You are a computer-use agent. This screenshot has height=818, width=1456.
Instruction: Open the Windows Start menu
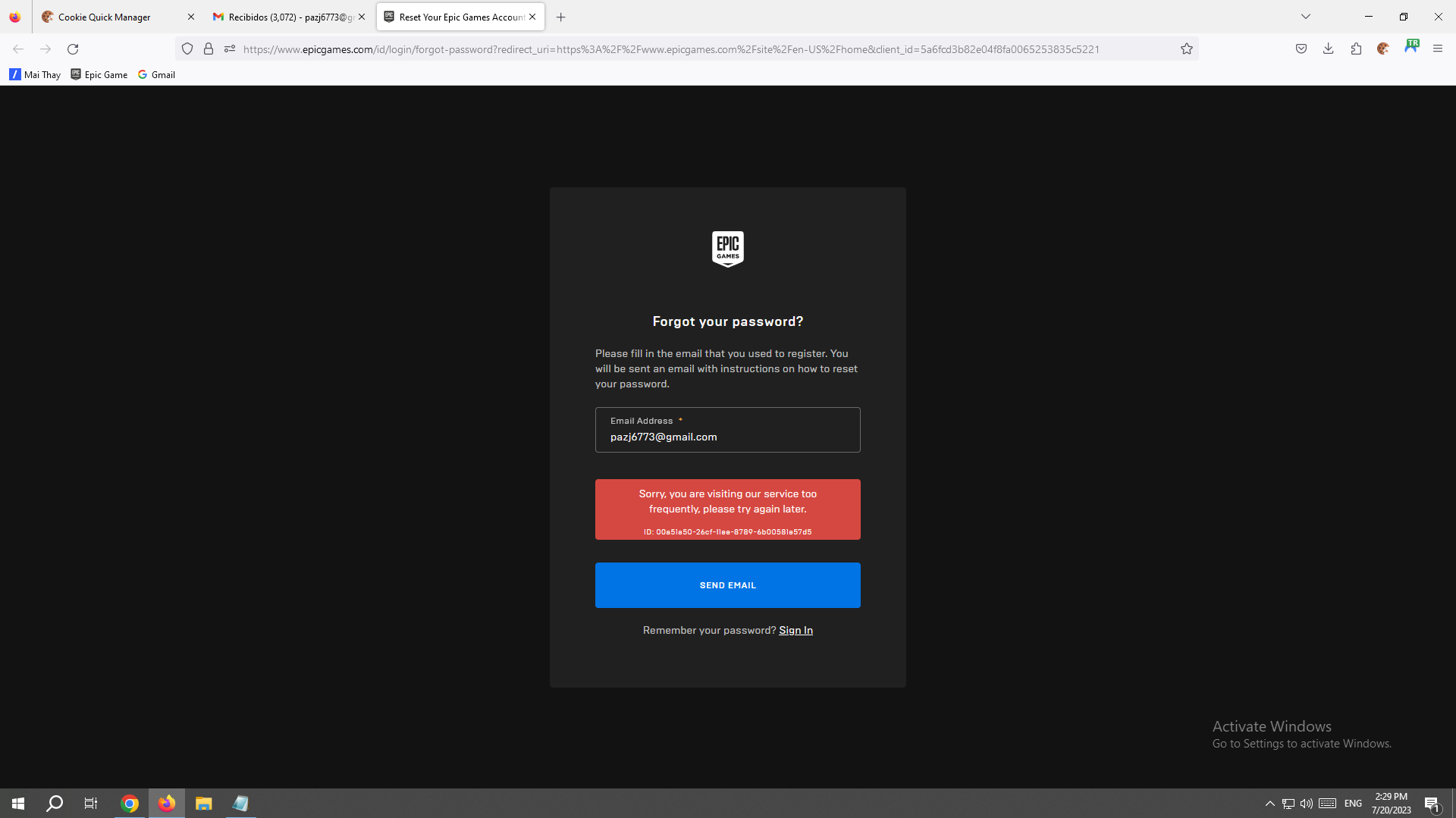pyautogui.click(x=18, y=804)
